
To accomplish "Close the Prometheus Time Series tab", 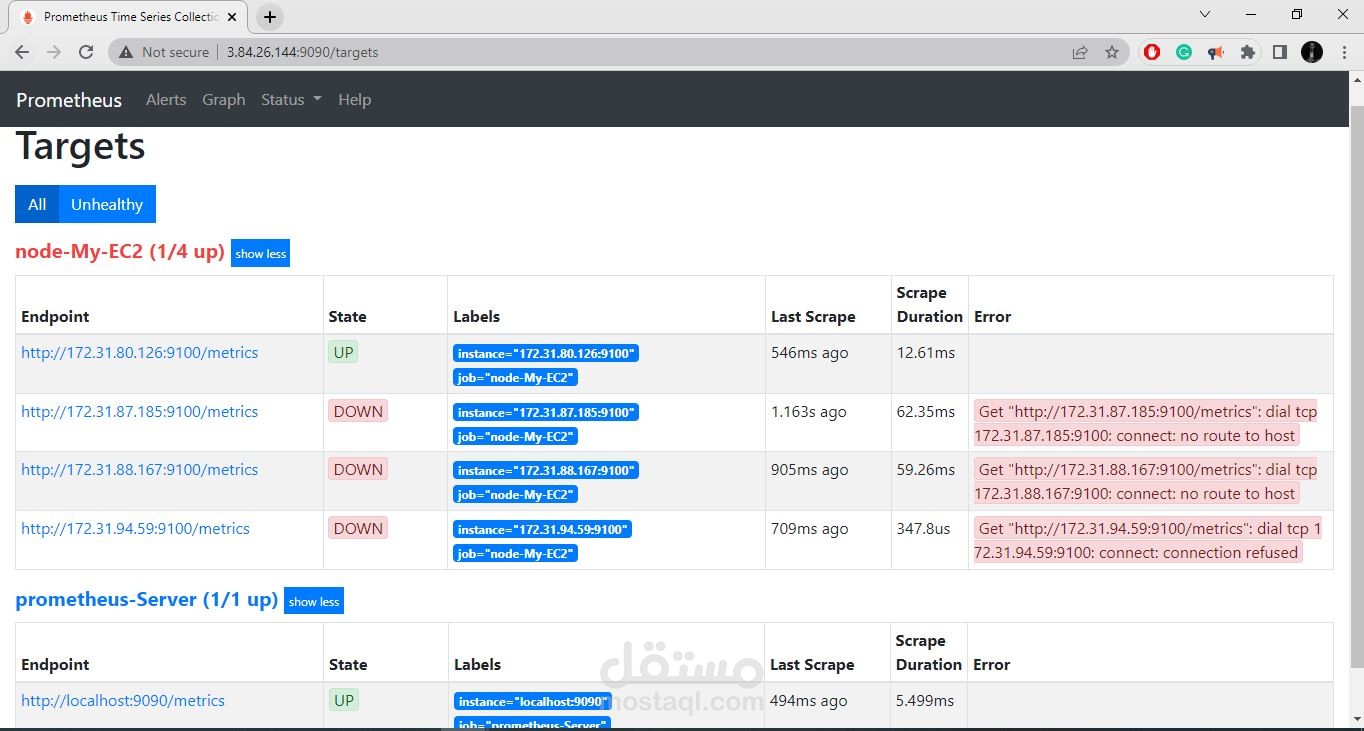I will point(232,17).
